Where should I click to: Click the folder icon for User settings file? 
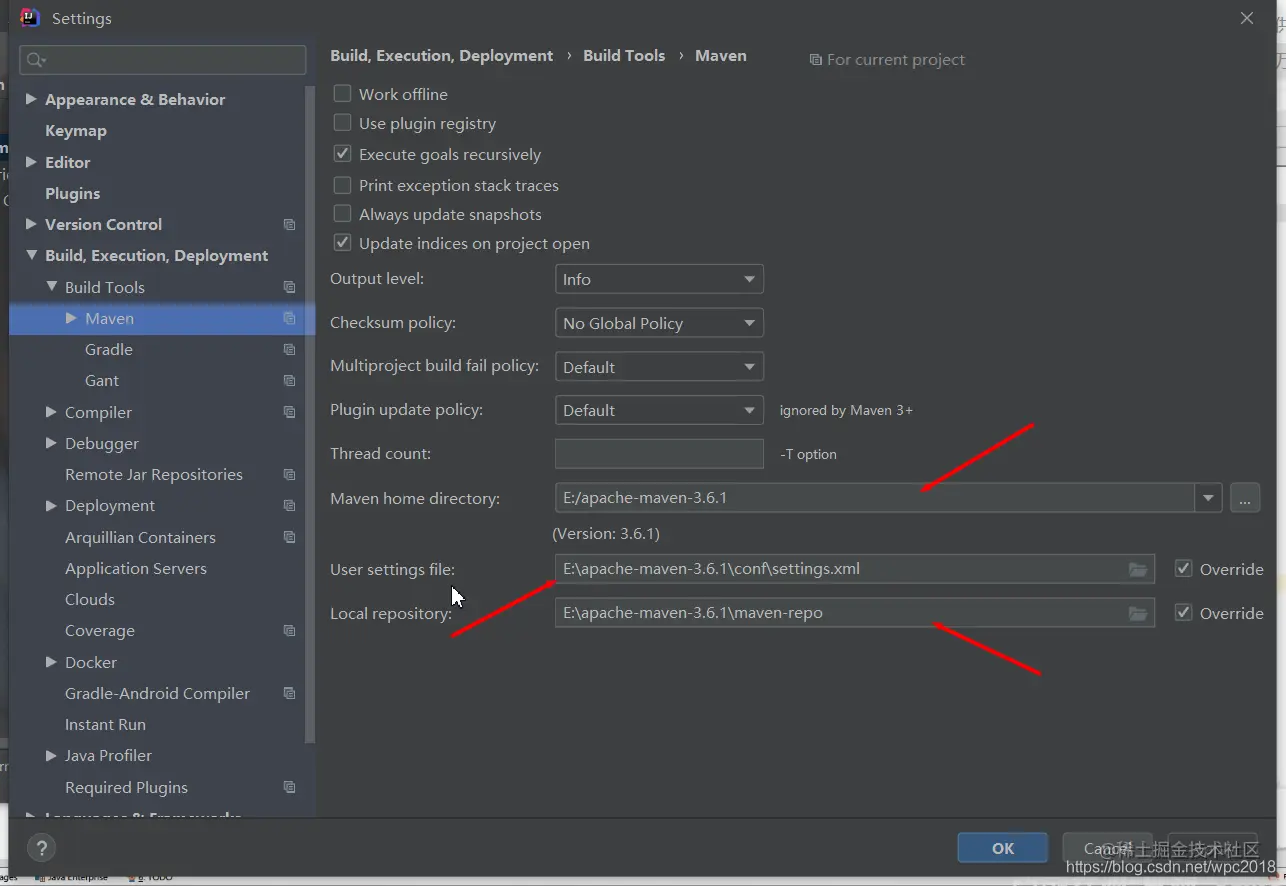(1138, 569)
